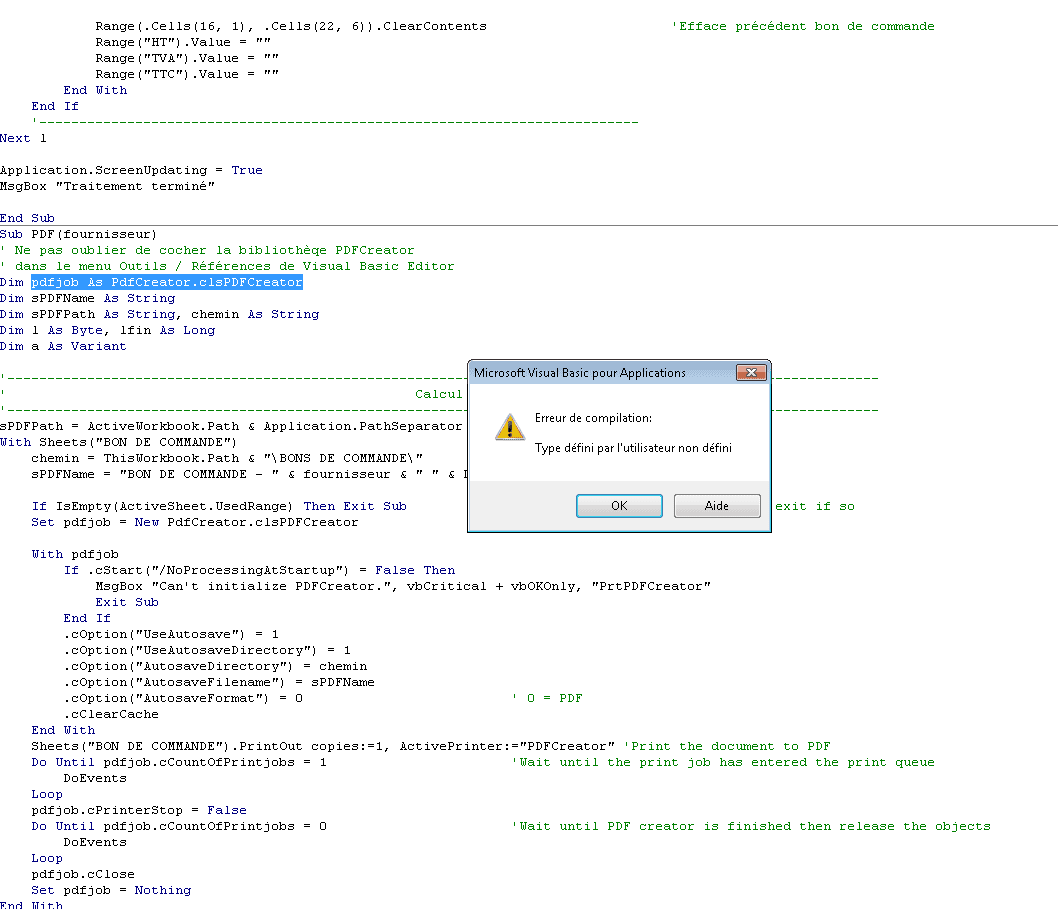This screenshot has width=1058, height=909.
Task: Click the 'Erreur de compilation:' message text
Action: [593, 418]
